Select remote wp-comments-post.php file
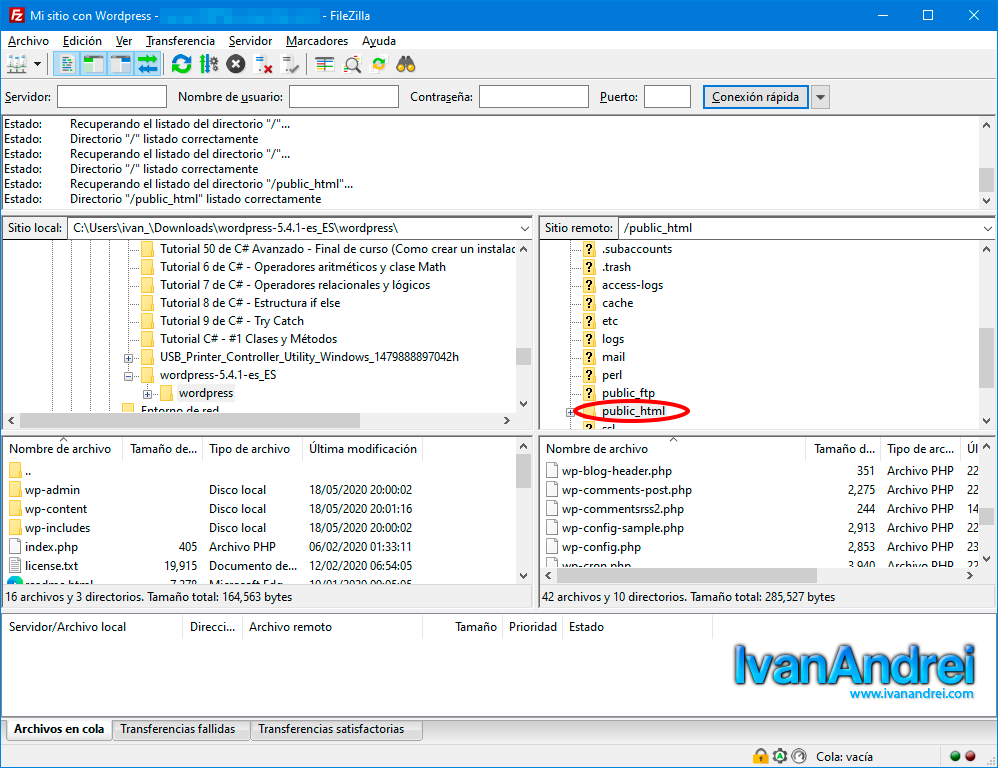 [626, 490]
